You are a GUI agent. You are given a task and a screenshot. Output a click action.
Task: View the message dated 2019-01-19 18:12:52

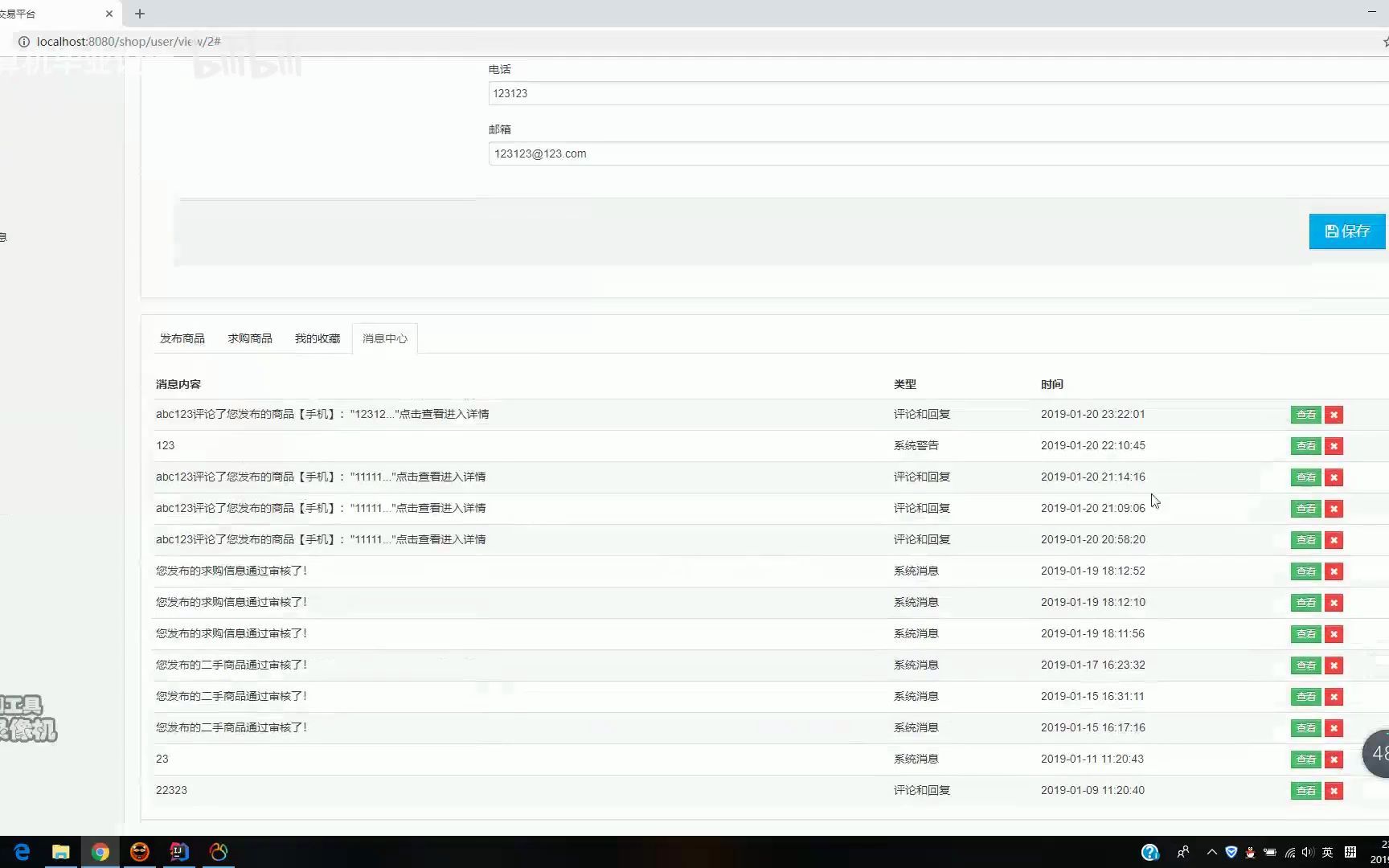coord(1306,571)
